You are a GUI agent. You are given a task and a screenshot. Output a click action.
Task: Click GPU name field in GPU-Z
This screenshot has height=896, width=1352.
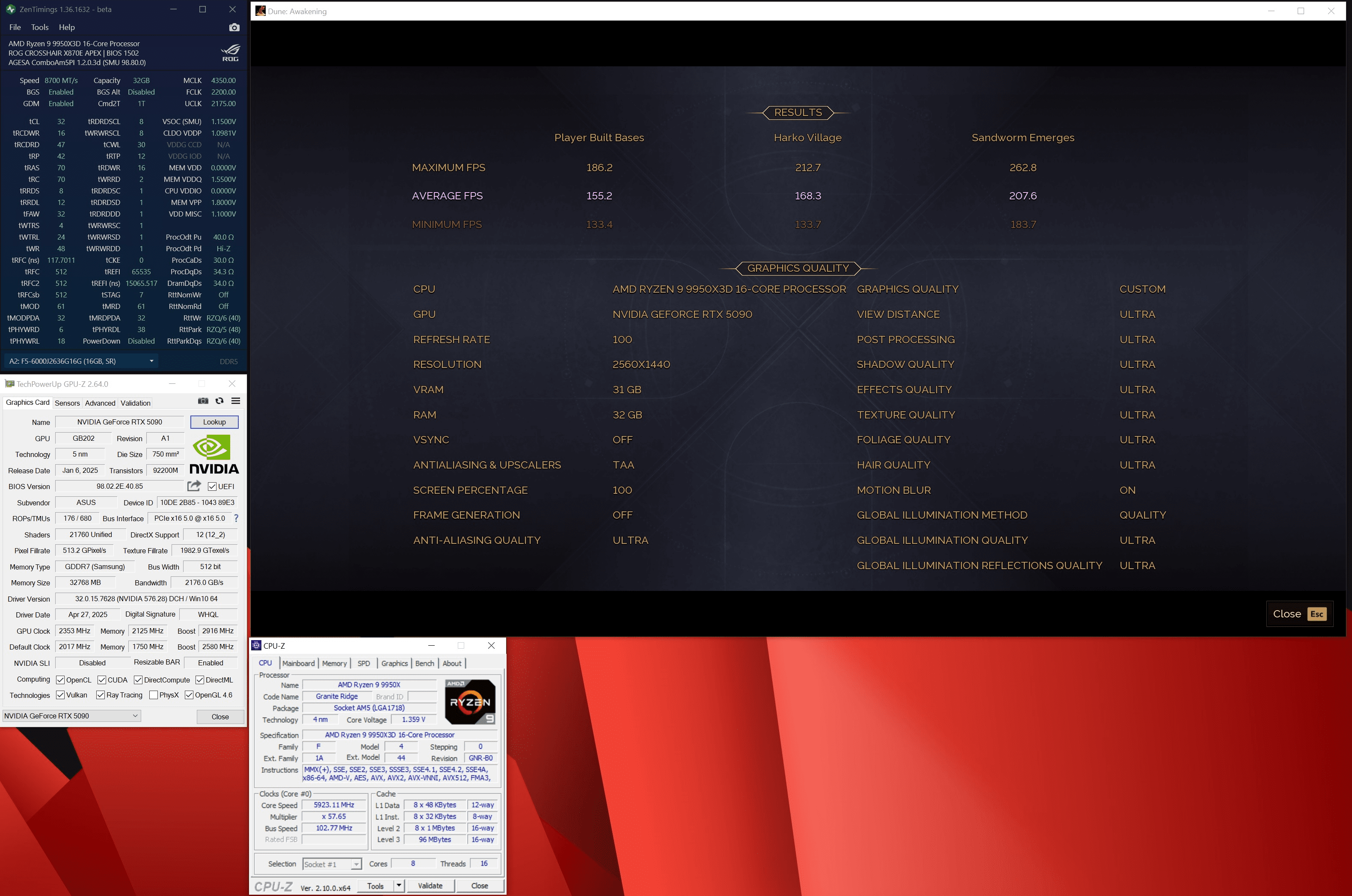click(119, 422)
